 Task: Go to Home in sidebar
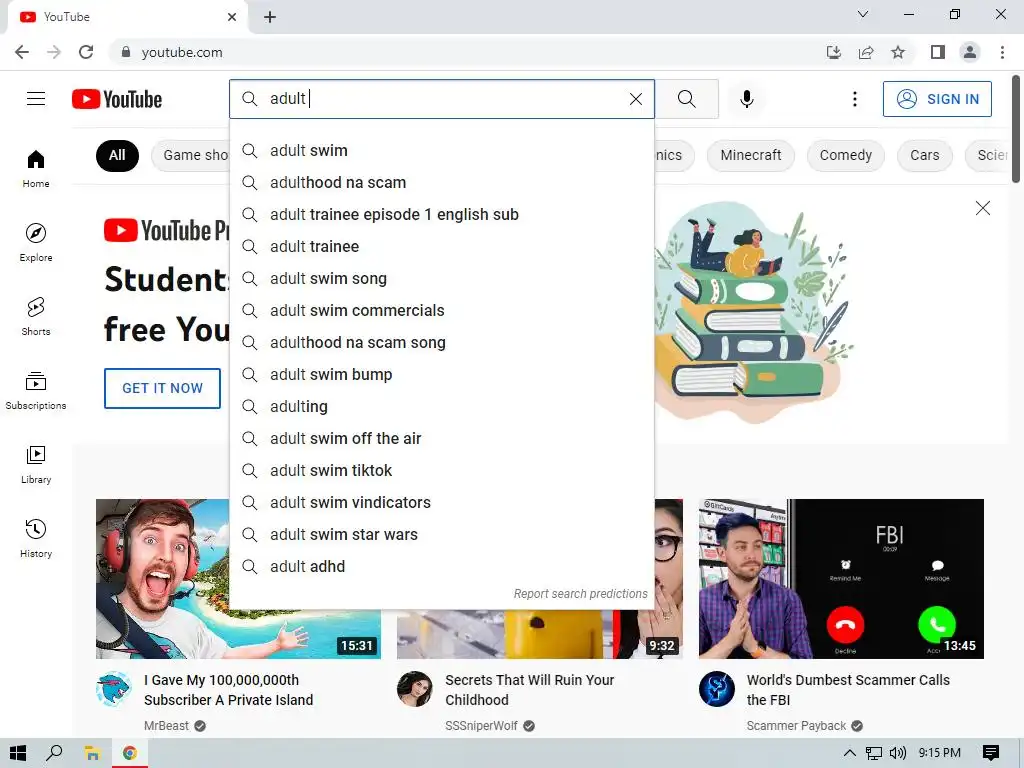coord(36,168)
